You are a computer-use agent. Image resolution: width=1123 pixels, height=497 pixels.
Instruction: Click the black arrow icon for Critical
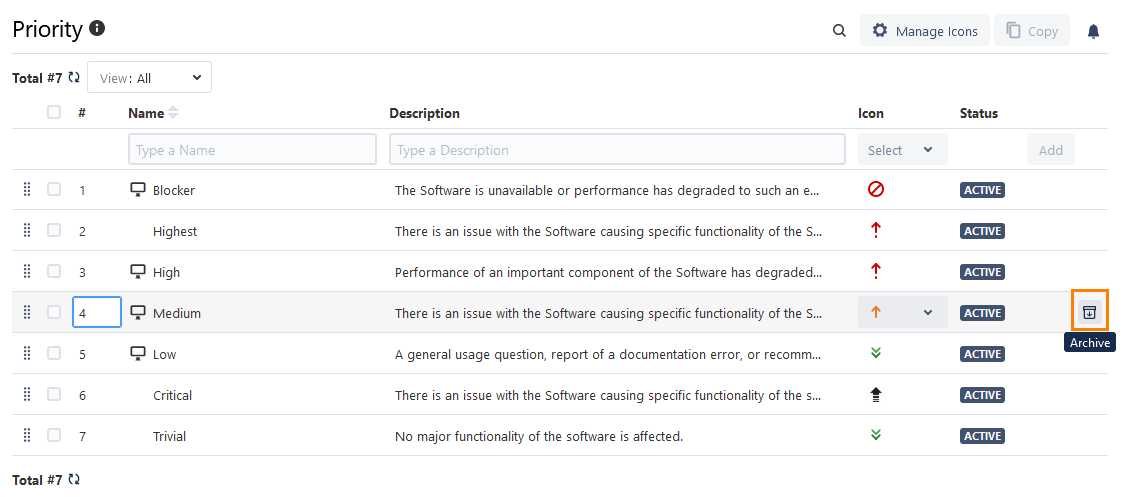pyautogui.click(x=875, y=394)
